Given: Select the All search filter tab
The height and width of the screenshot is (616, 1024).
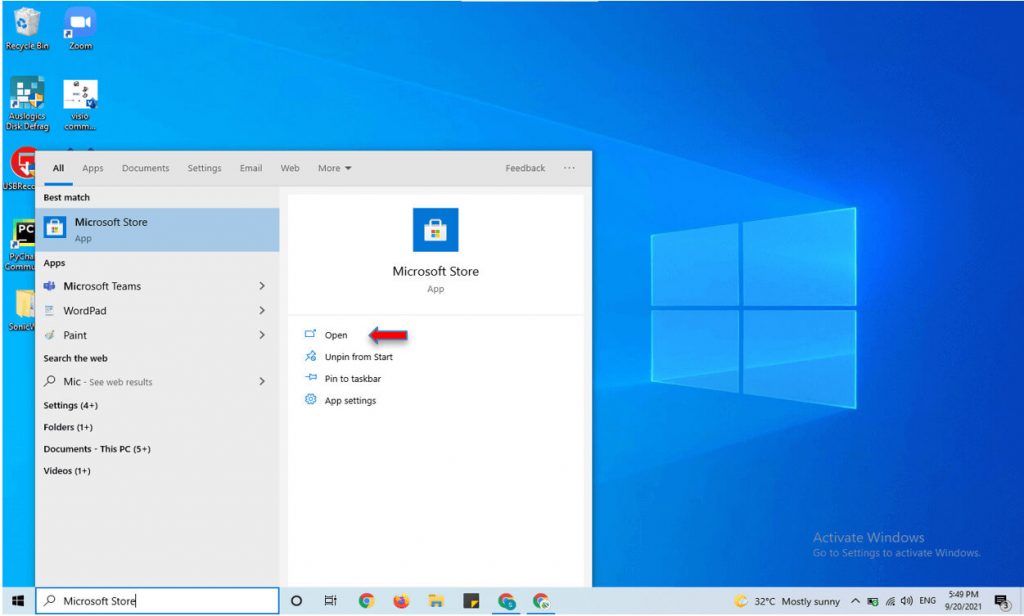Looking at the screenshot, I should 58,168.
